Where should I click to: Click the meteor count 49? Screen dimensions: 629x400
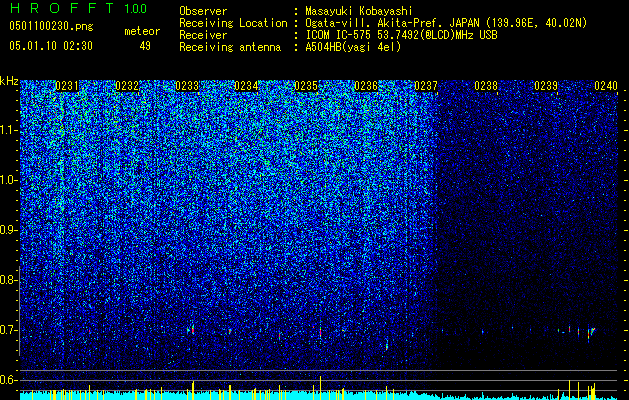point(145,46)
